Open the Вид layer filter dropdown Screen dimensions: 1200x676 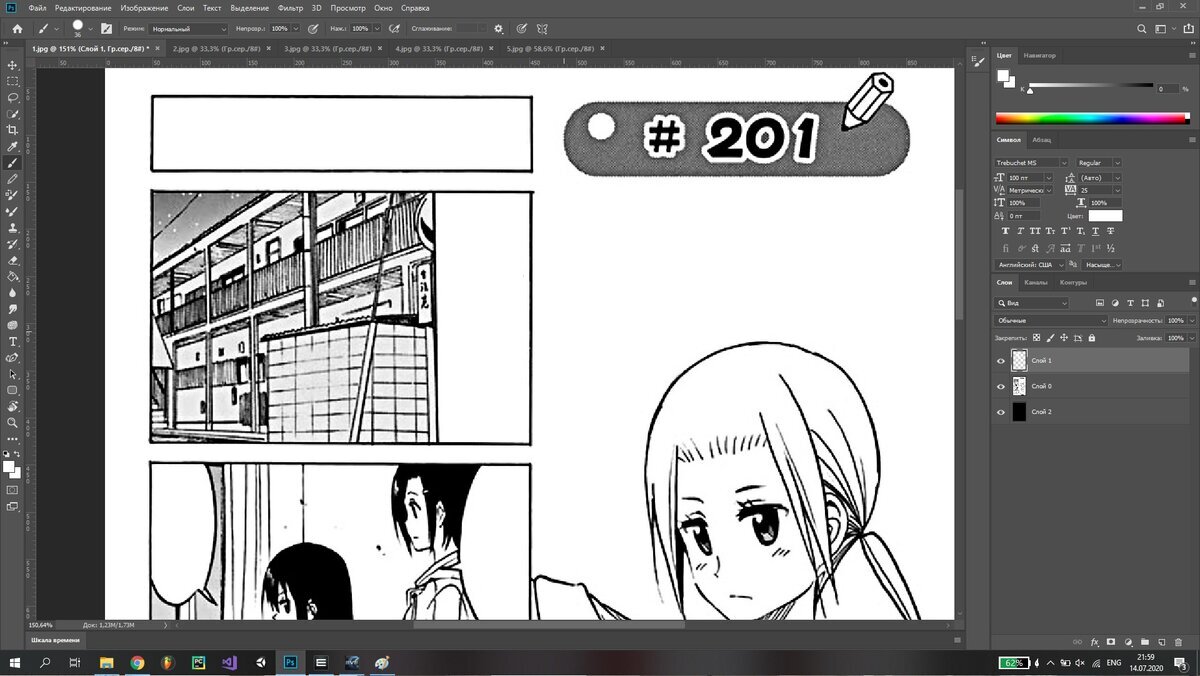tap(1032, 302)
